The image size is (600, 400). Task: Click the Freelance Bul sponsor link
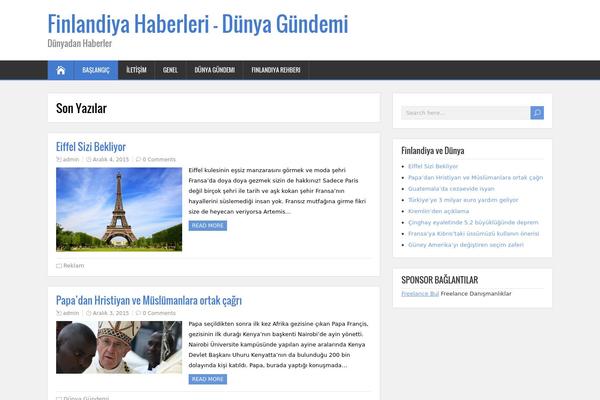point(420,294)
